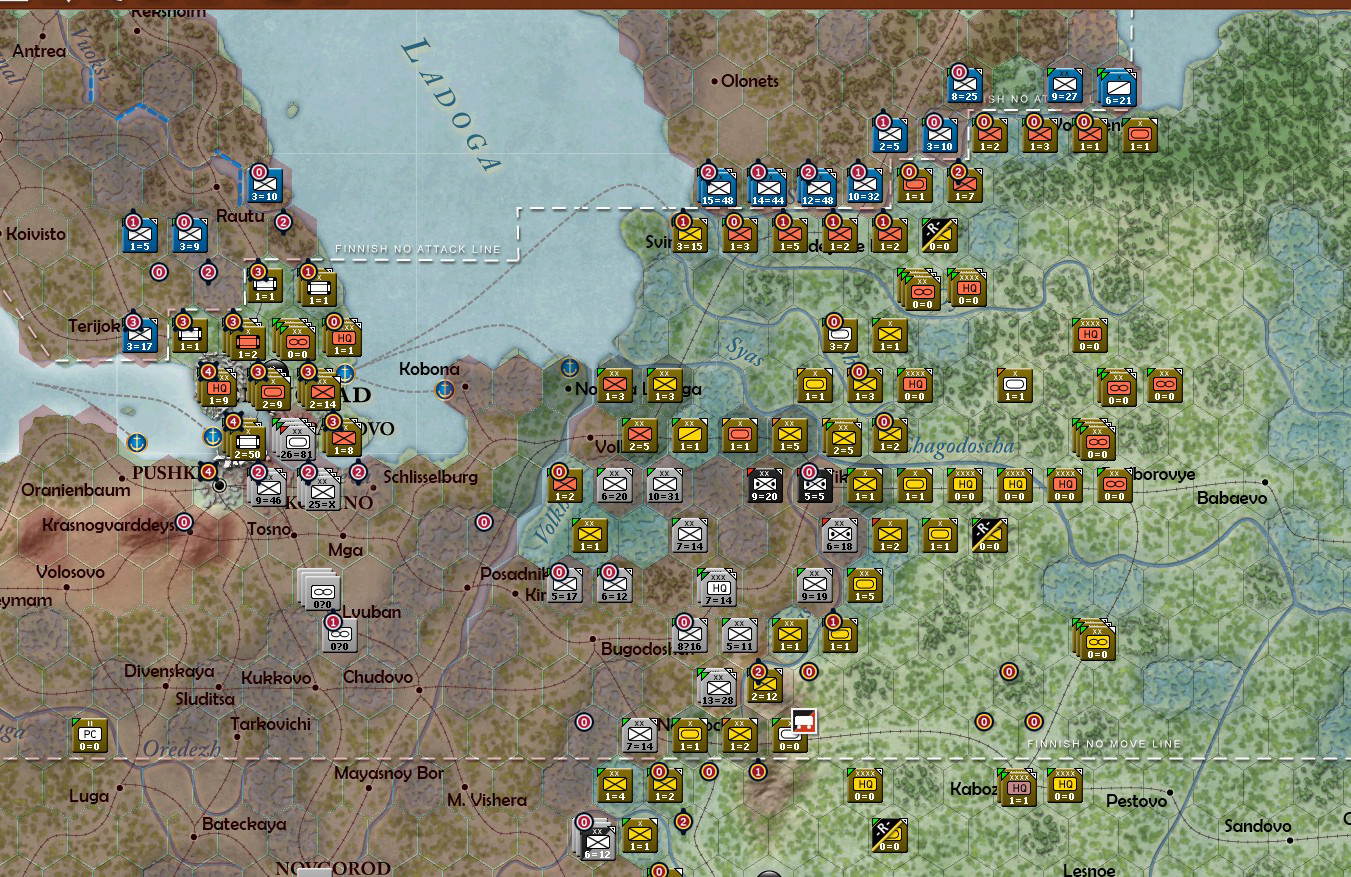This screenshot has height=877, width=1351.
Task: Pick the Finnish infantry stack 14=44
Action: (767, 186)
